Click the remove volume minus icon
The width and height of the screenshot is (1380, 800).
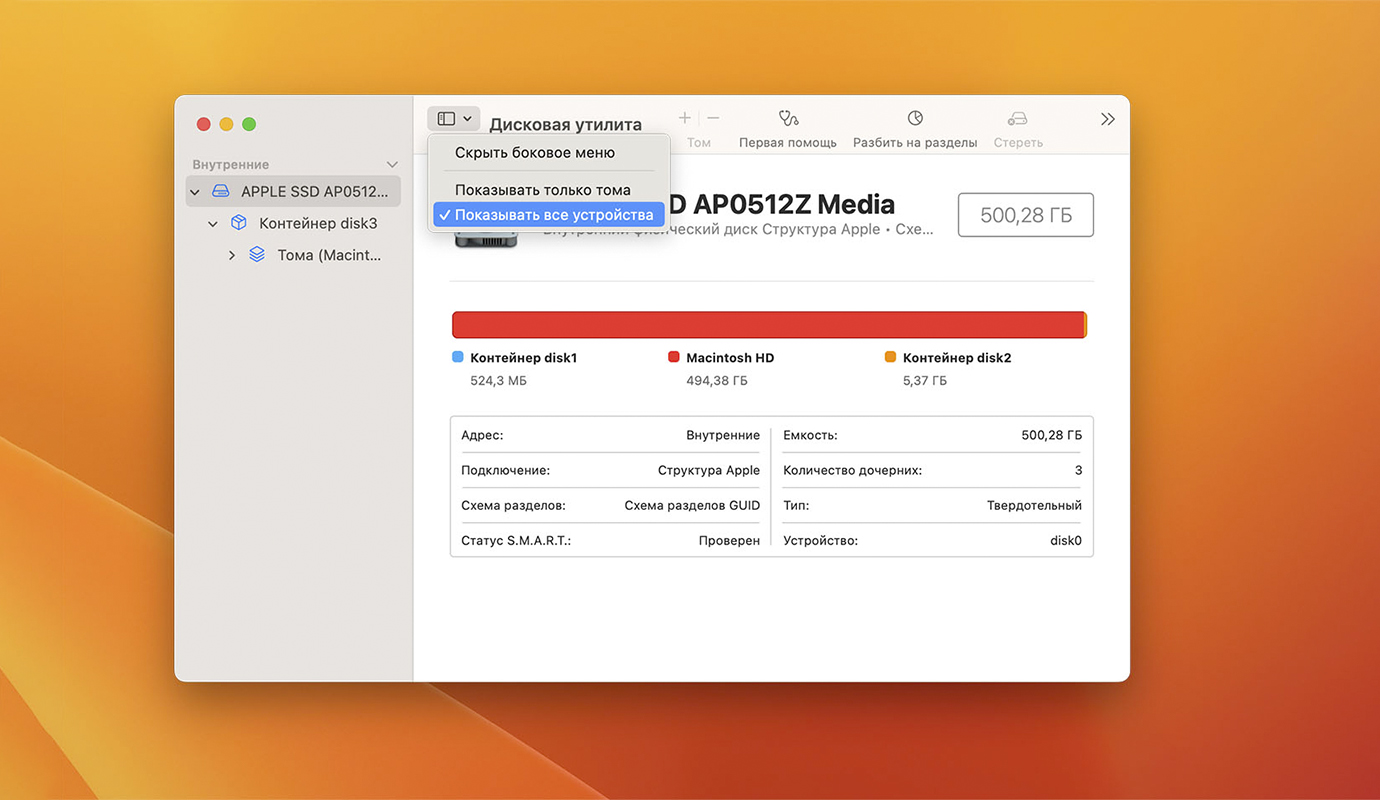coord(713,118)
